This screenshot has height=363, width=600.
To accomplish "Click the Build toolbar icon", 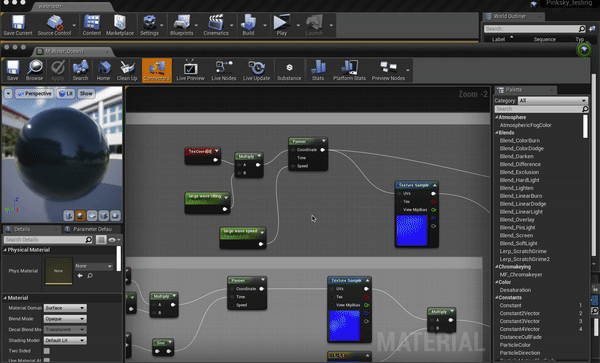I will pyautogui.click(x=248, y=25).
